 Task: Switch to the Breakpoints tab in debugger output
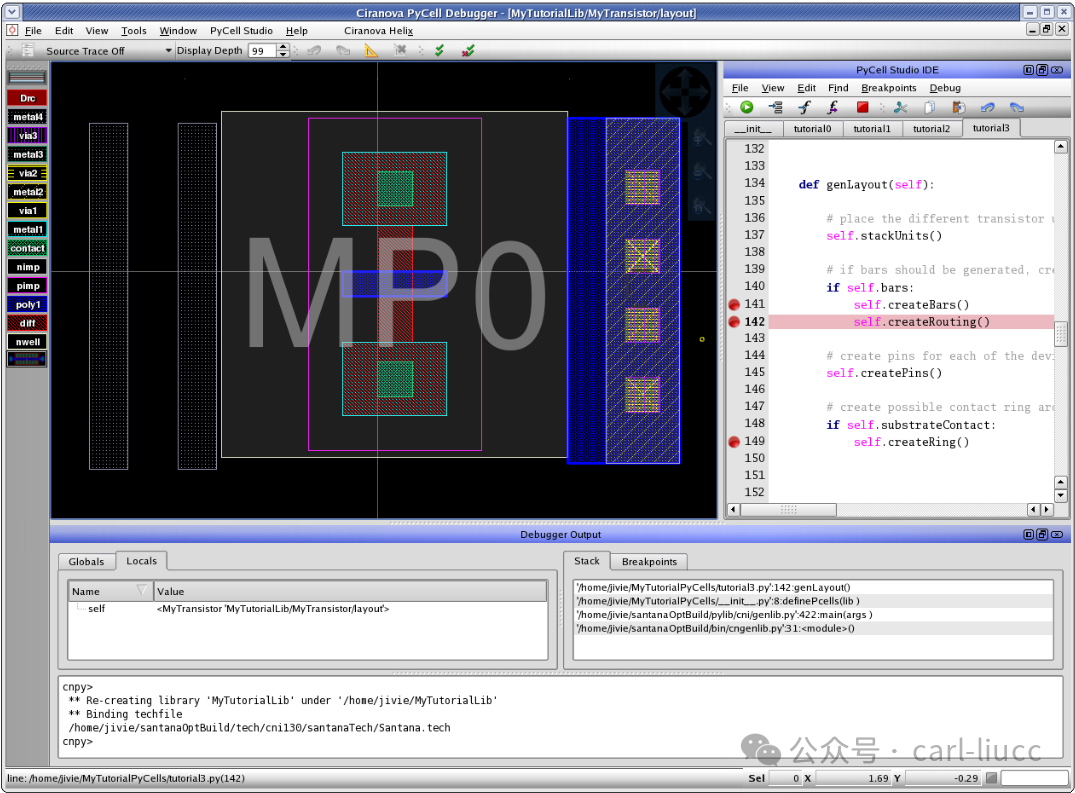(x=649, y=561)
